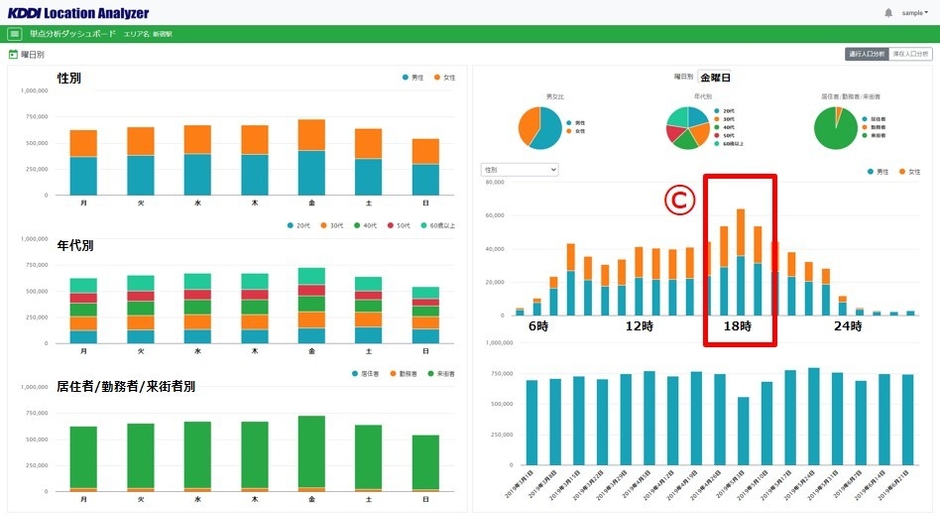Click the notification bell icon
This screenshot has height=520, width=940.
point(888,13)
